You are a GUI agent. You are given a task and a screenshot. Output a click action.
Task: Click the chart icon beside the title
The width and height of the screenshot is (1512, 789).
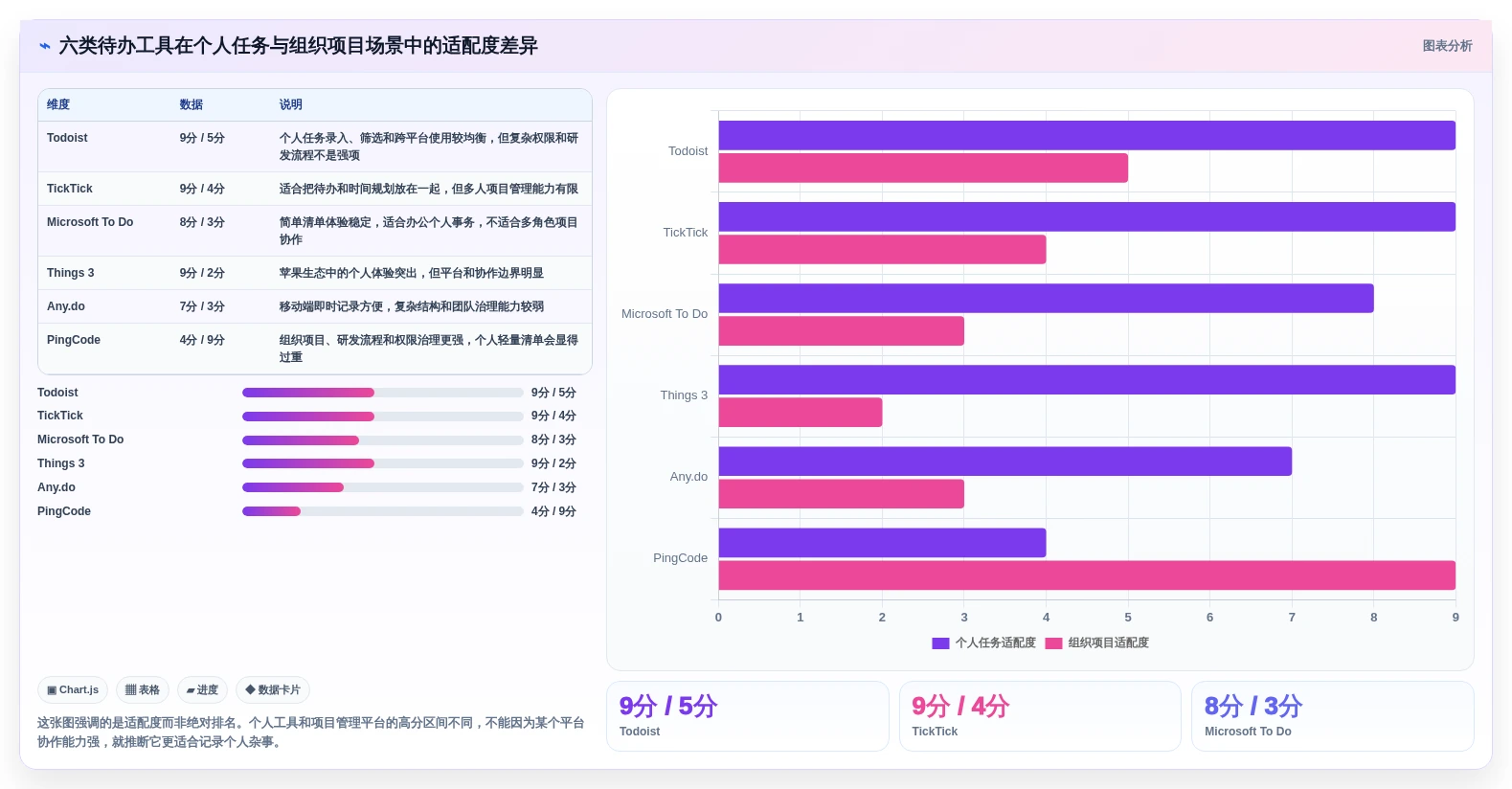(x=44, y=46)
